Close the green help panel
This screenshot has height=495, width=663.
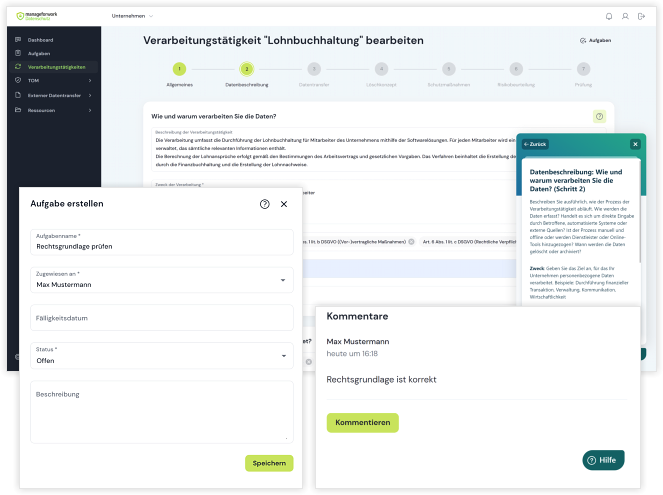coord(635,144)
